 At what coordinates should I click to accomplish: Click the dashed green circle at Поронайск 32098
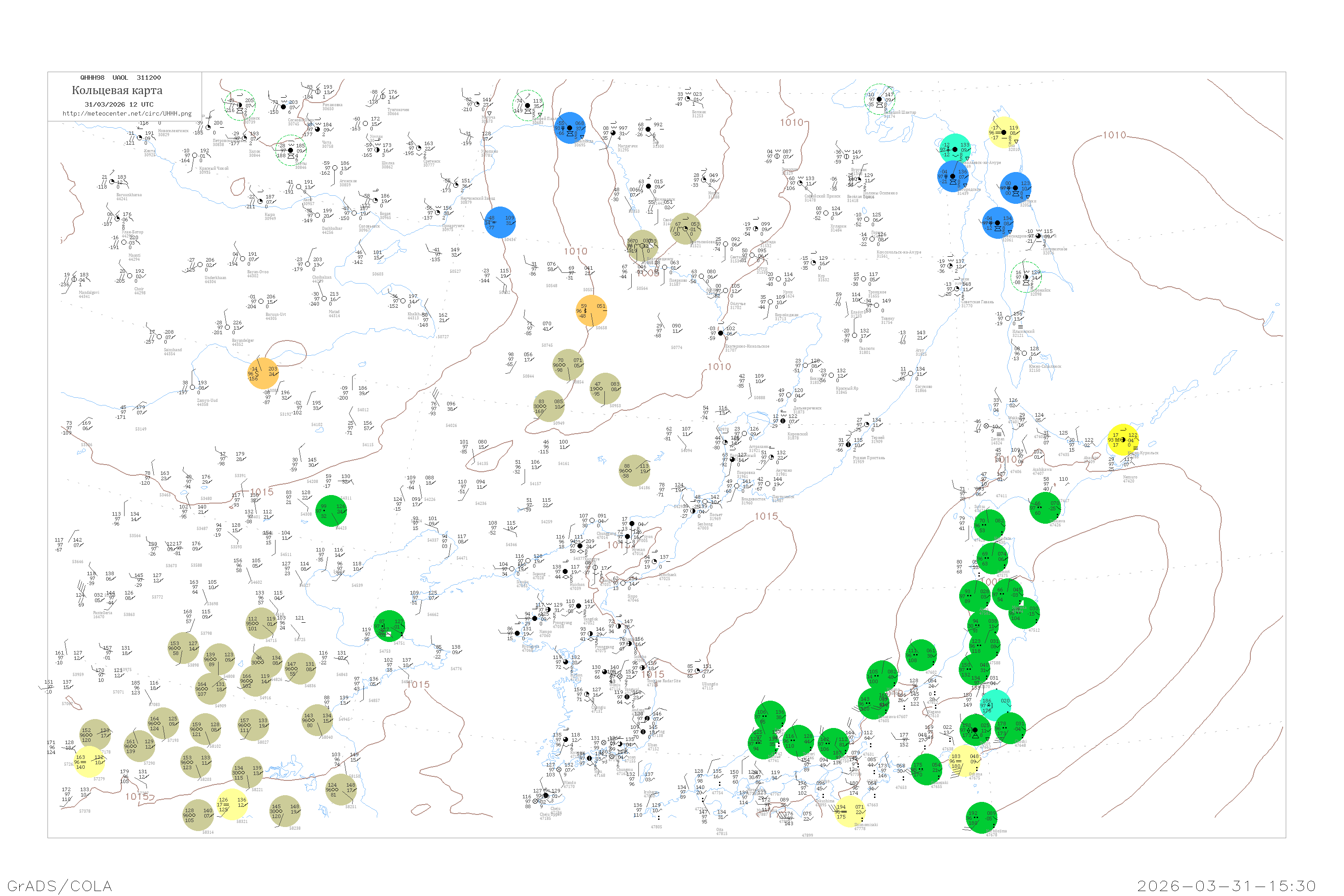pos(1025,276)
